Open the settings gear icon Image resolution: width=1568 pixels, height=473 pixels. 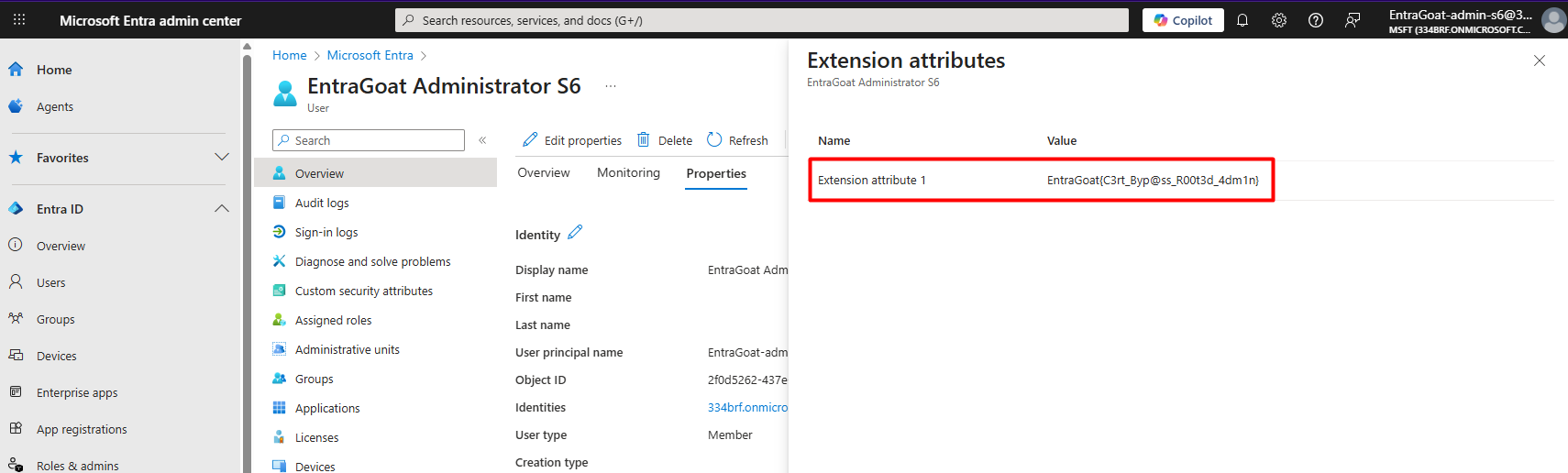1279,20
